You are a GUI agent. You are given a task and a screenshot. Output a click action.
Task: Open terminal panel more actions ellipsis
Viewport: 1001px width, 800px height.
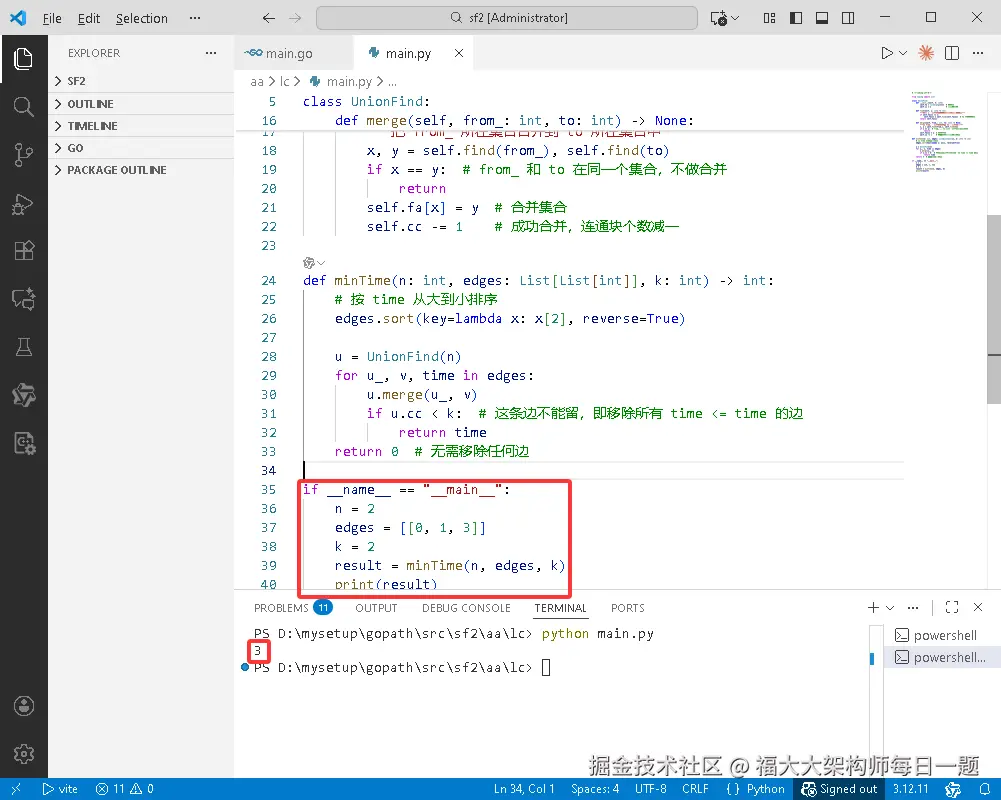[913, 607]
